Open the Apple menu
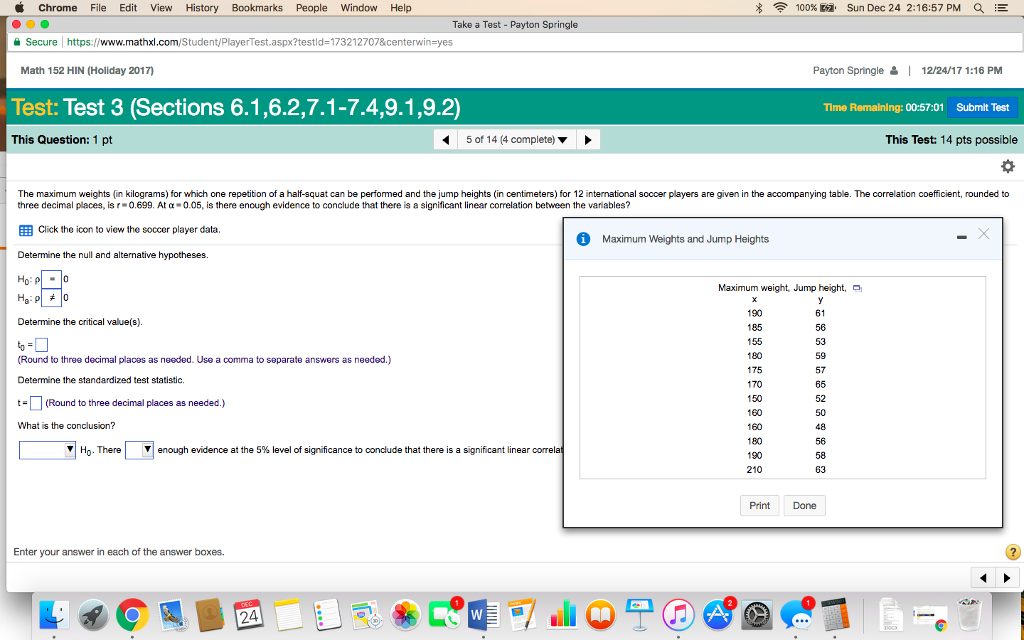Image resolution: width=1024 pixels, height=640 pixels. [18, 8]
